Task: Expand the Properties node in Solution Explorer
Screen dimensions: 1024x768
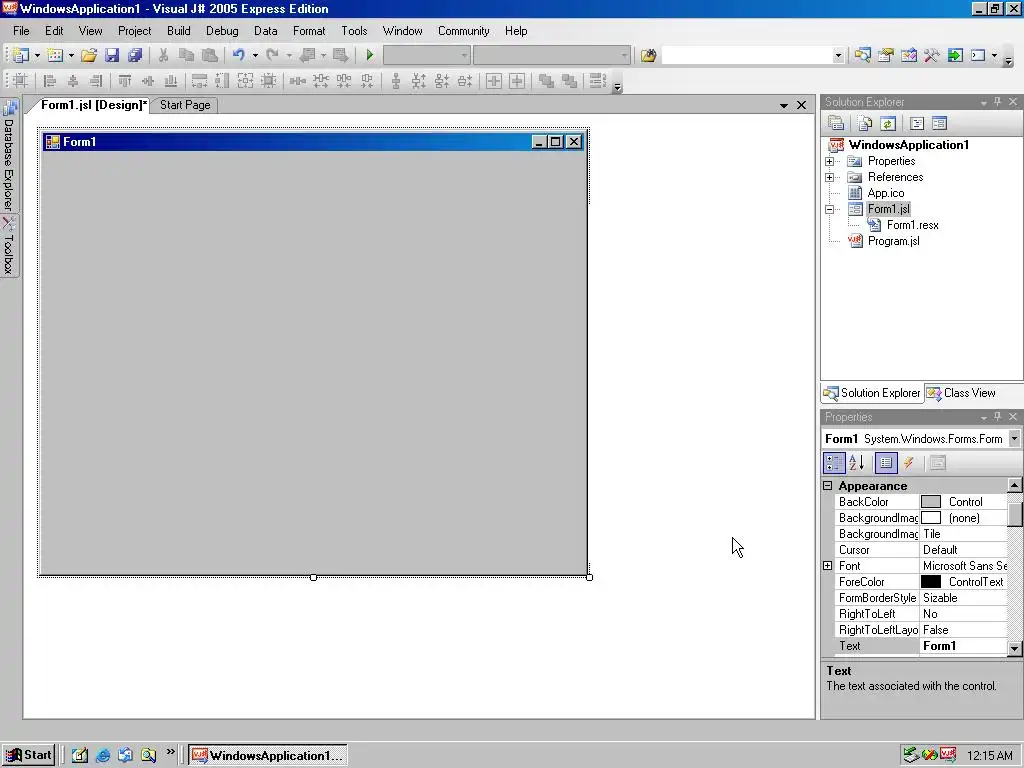Action: tap(829, 161)
